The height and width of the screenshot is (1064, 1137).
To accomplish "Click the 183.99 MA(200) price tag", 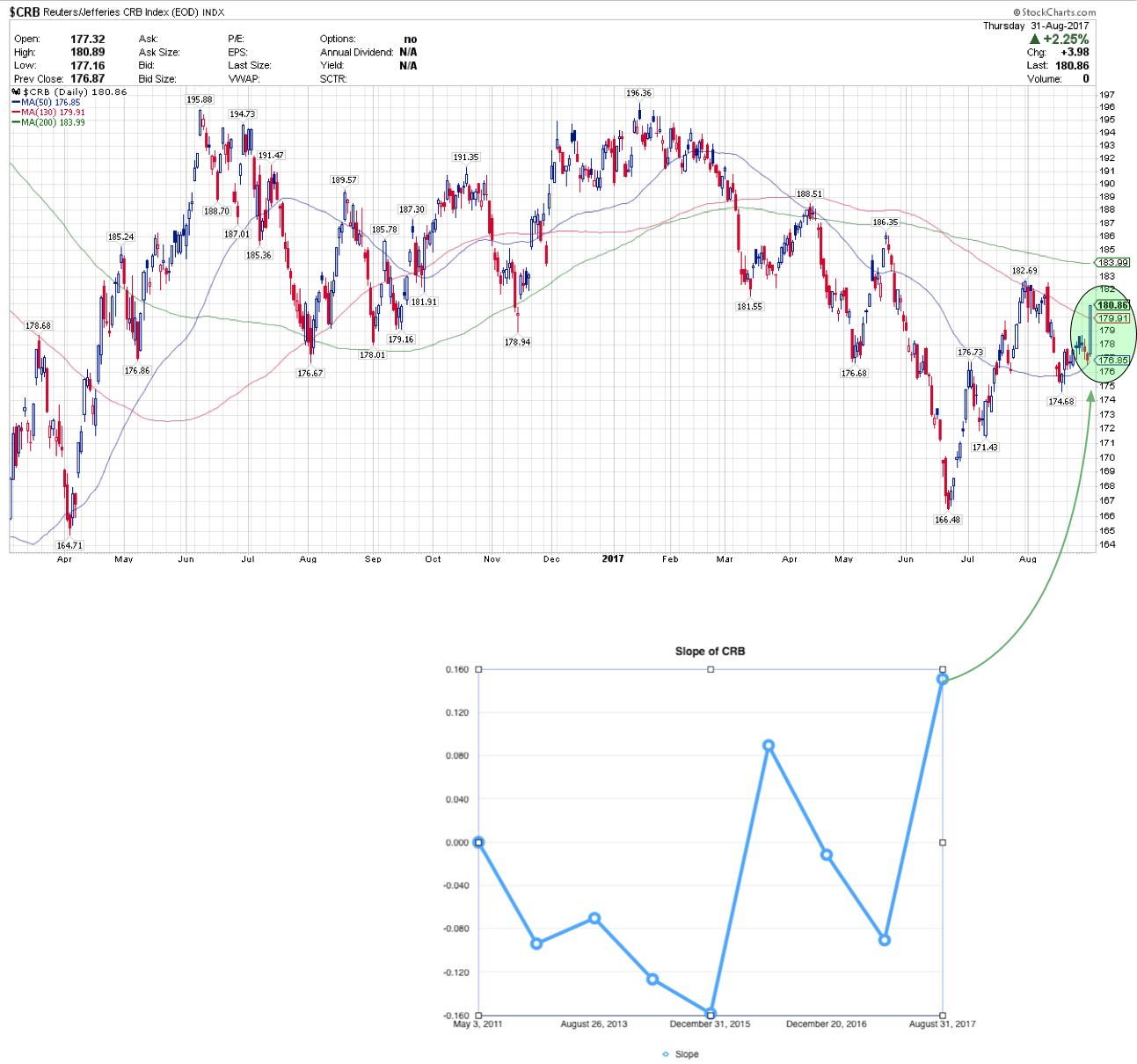I will [1112, 263].
